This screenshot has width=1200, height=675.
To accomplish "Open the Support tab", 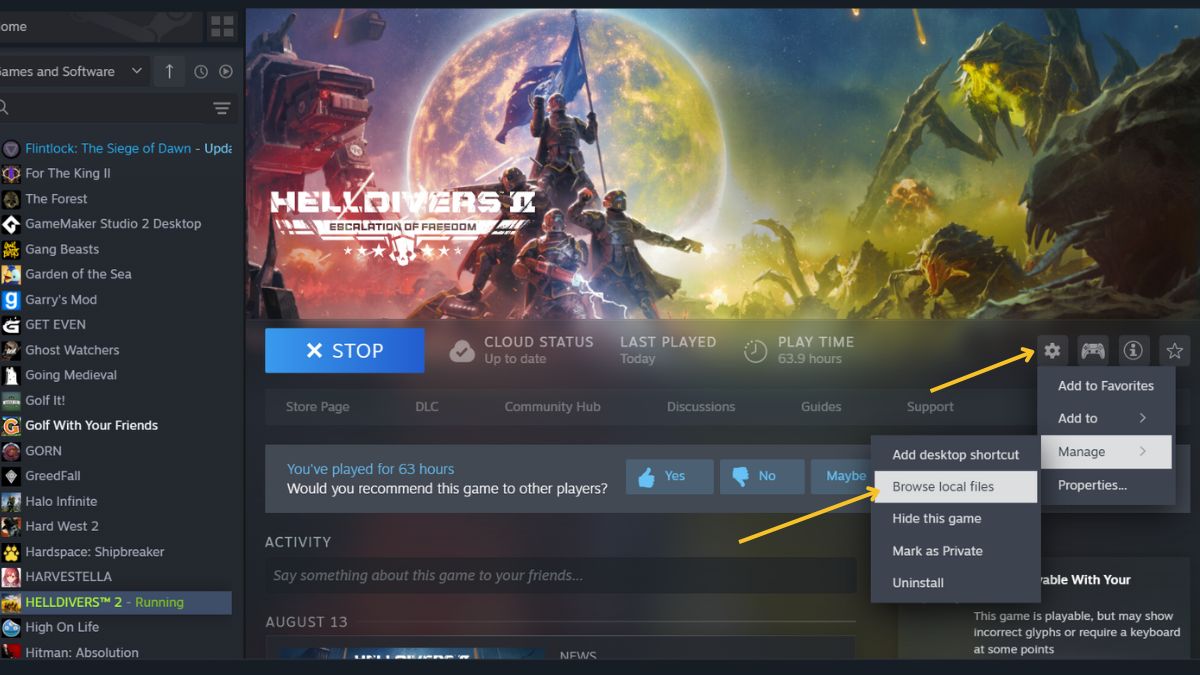I will (930, 406).
